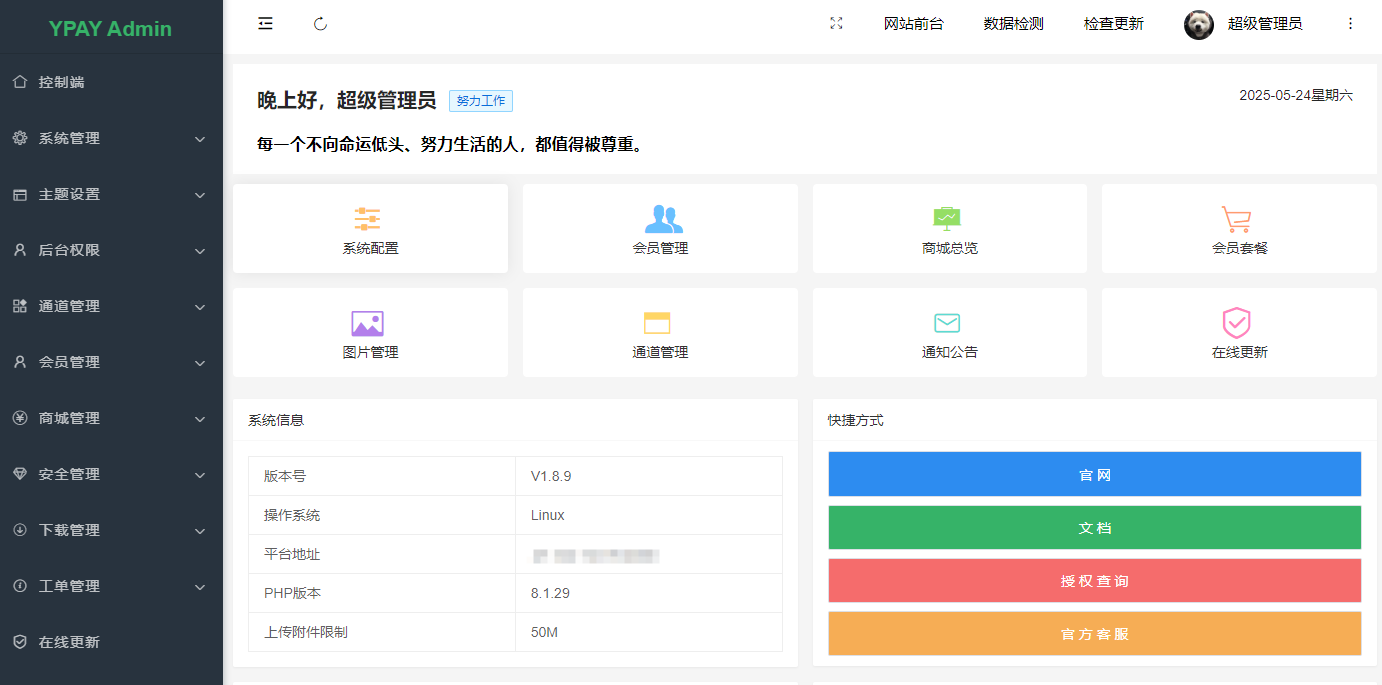Click the red 授权查询 button
Screen dimensions: 1382x685
pyautogui.click(x=1094, y=581)
